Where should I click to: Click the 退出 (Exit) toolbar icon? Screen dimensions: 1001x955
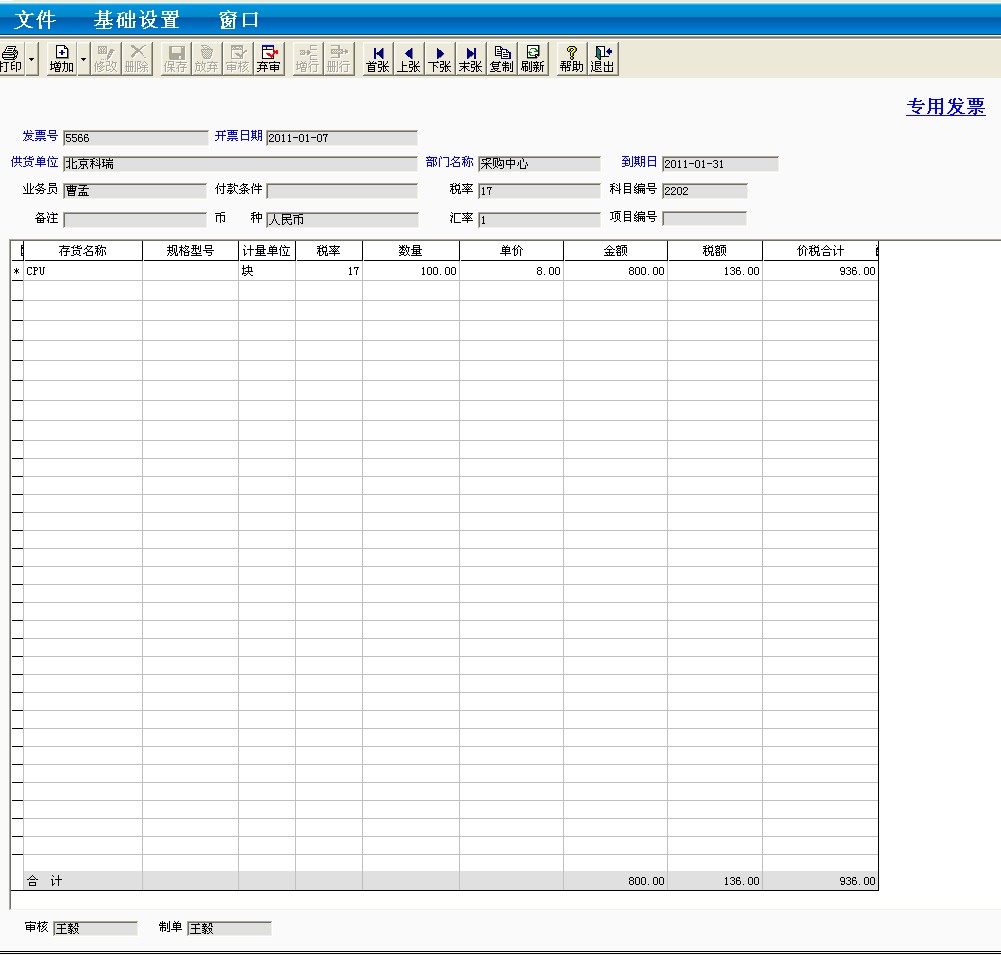(x=602, y=59)
